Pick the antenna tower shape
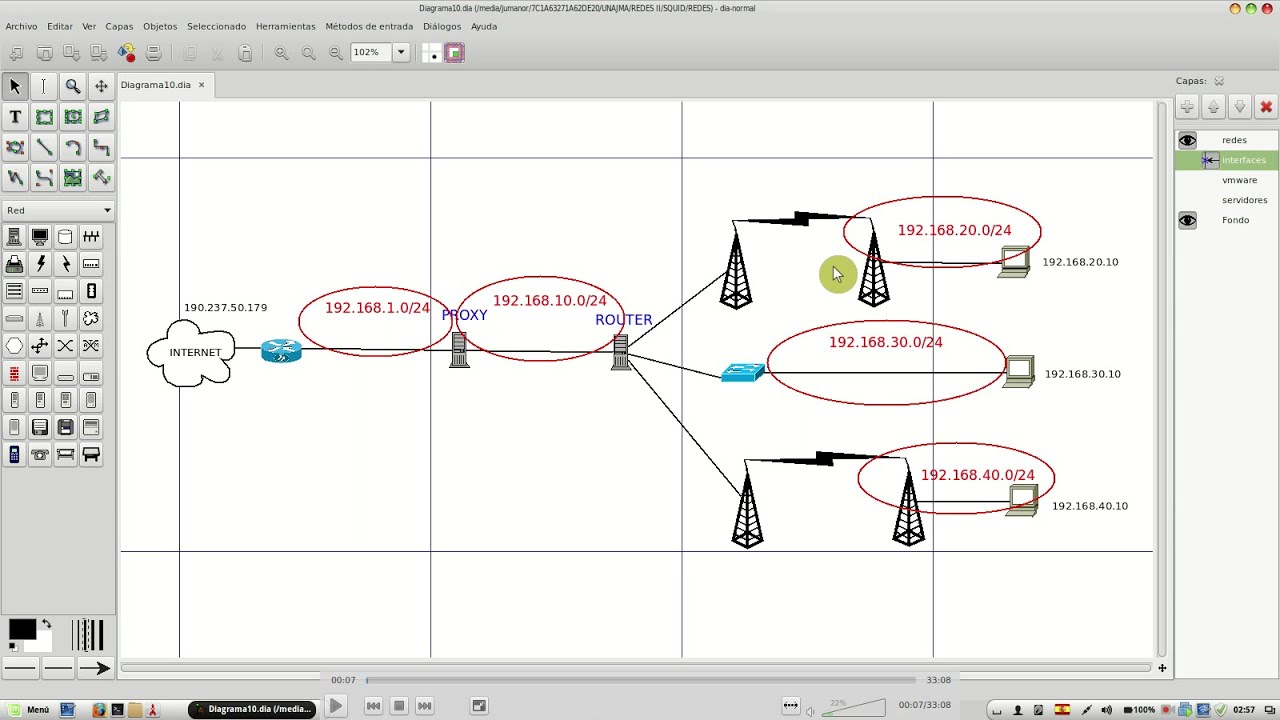The height and width of the screenshot is (720, 1280). coord(40,318)
